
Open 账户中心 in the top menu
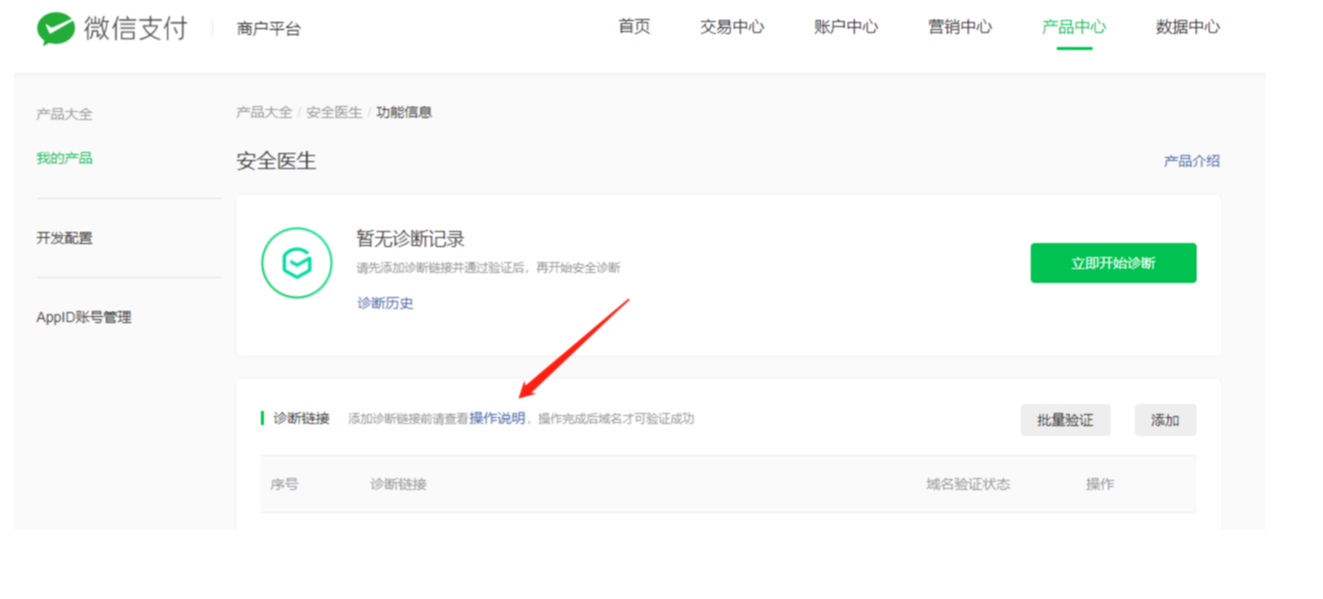tap(845, 27)
